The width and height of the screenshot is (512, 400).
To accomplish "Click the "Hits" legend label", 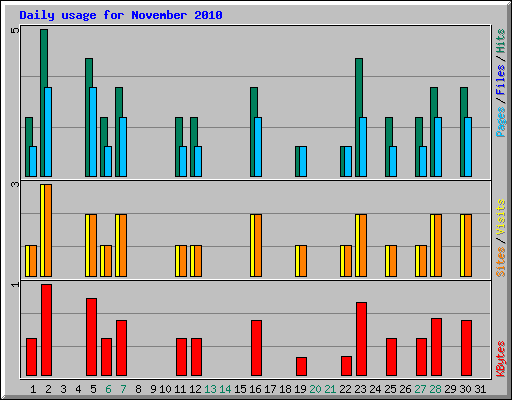I will tap(500, 41).
